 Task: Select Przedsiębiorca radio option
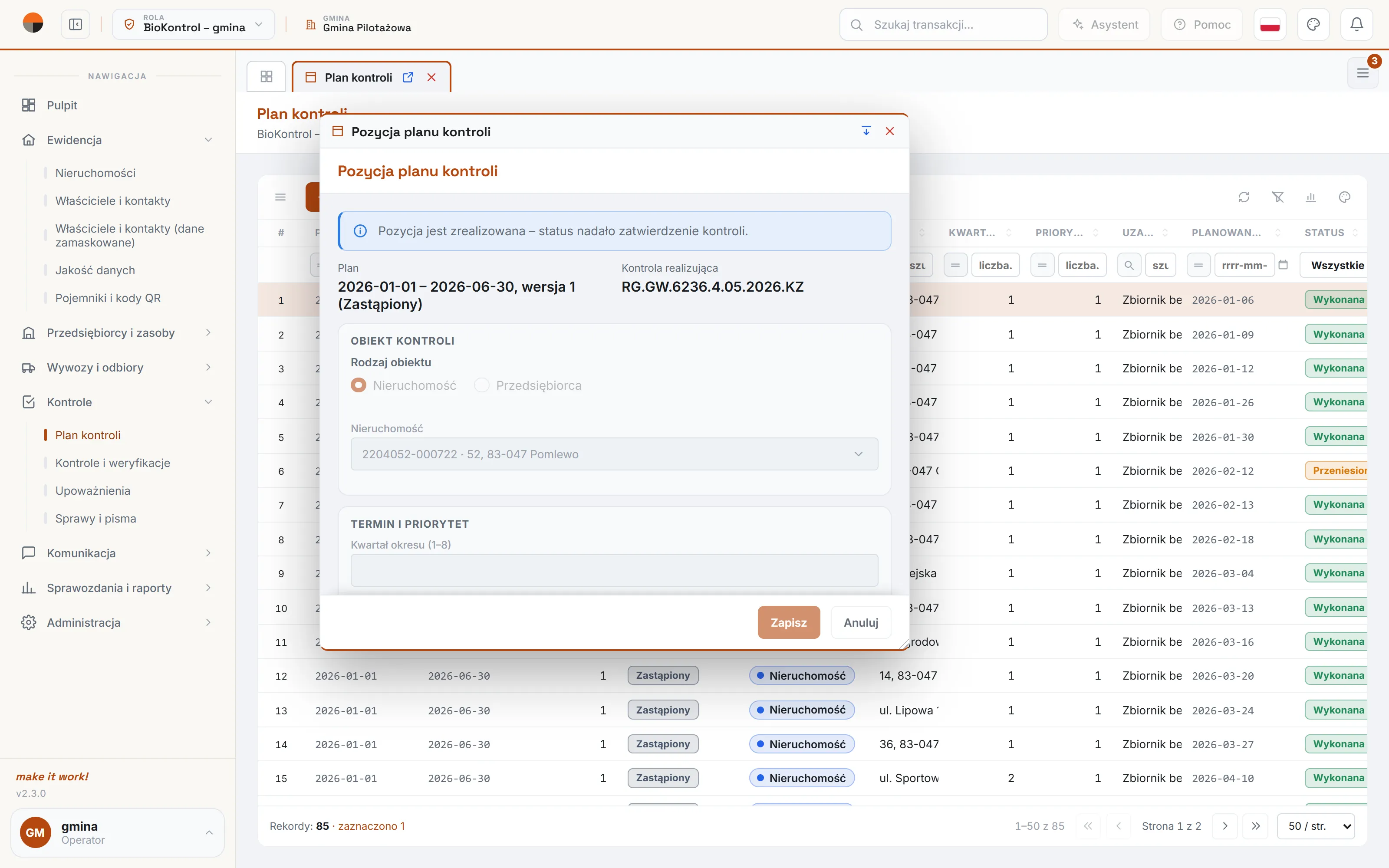coord(481,385)
